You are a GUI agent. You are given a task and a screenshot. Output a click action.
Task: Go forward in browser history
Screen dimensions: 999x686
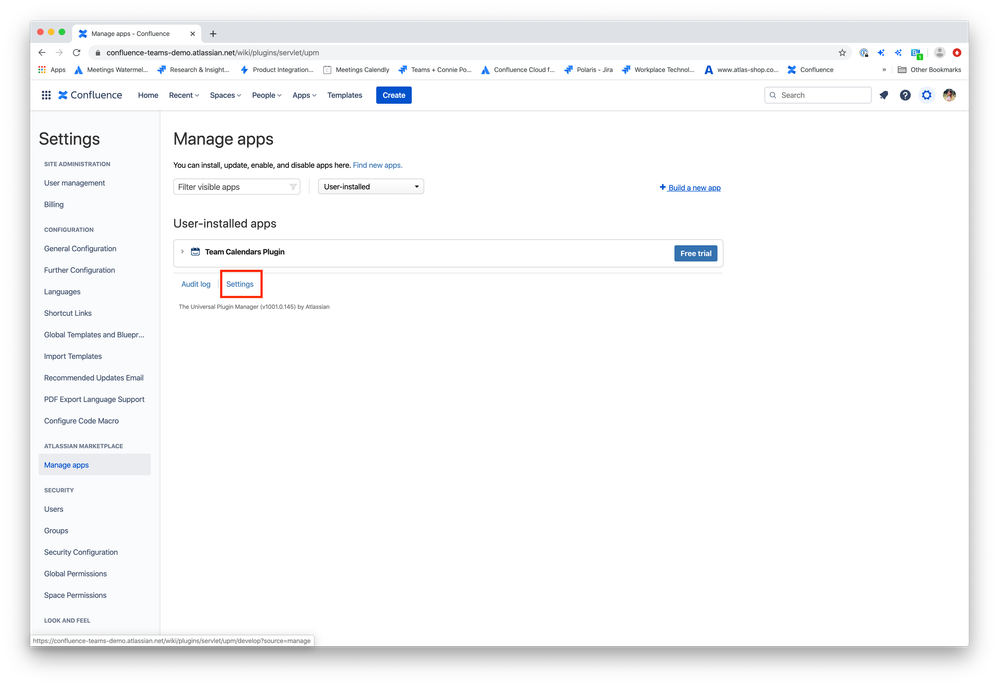59,53
